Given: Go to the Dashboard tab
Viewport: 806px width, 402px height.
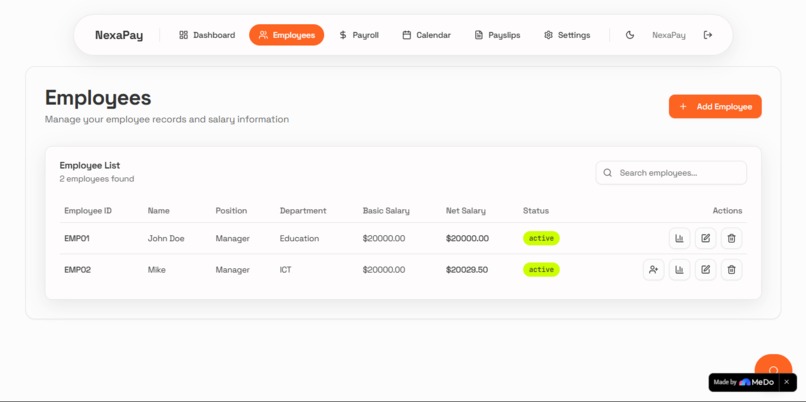Looking at the screenshot, I should click(x=207, y=35).
